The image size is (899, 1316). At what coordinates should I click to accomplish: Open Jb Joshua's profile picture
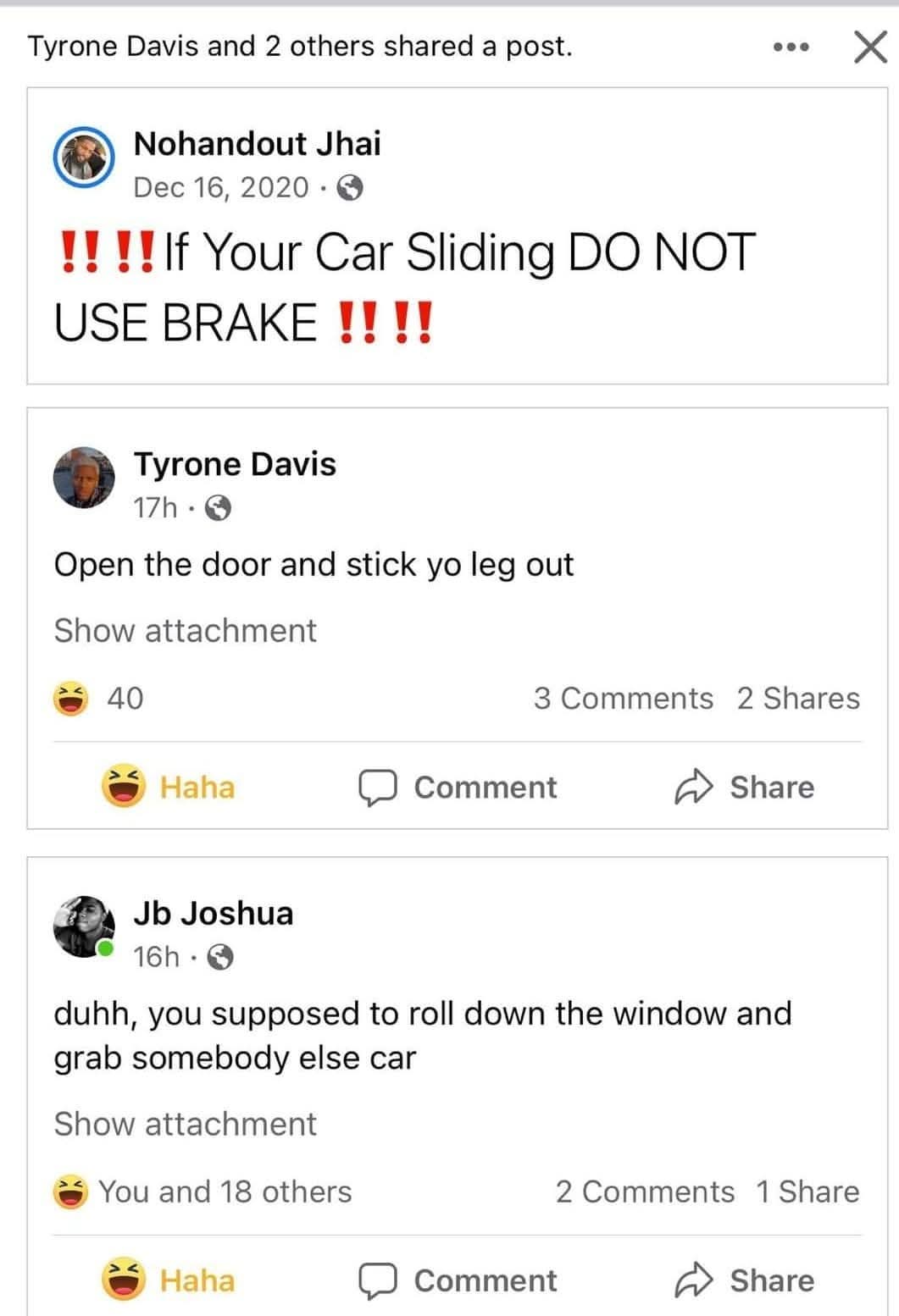(84, 926)
